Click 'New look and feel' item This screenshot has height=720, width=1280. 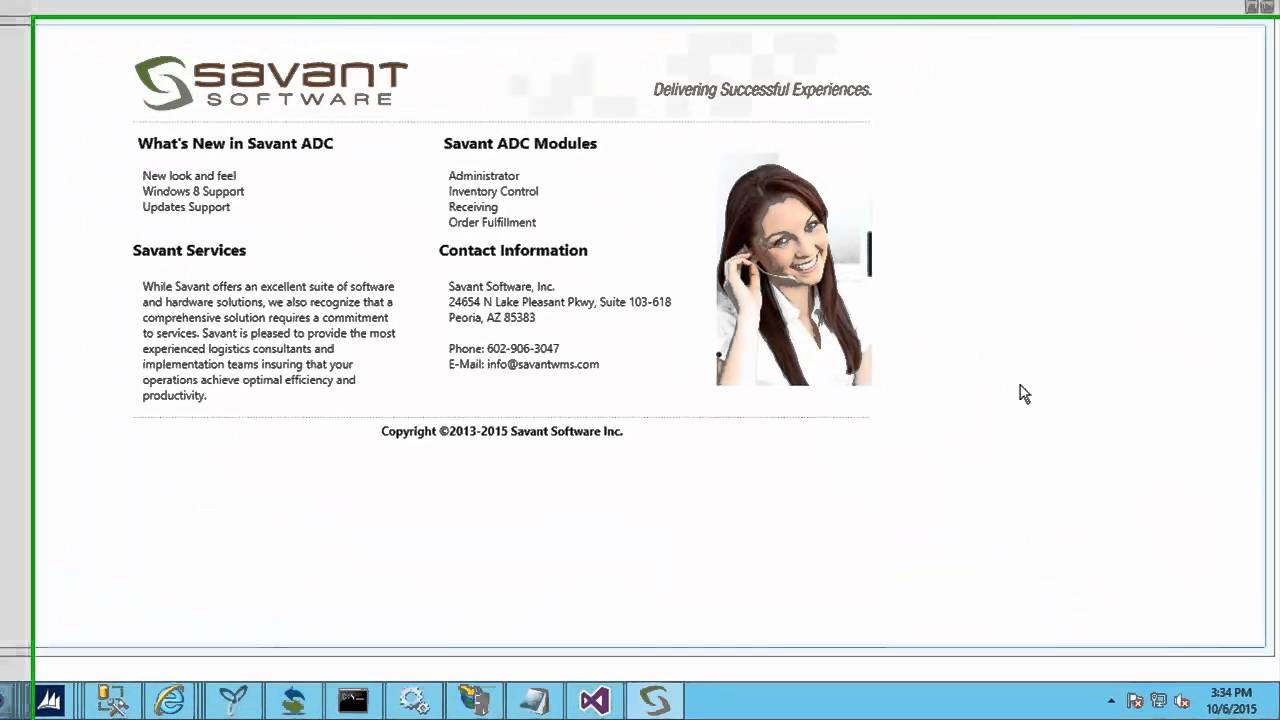tap(189, 176)
